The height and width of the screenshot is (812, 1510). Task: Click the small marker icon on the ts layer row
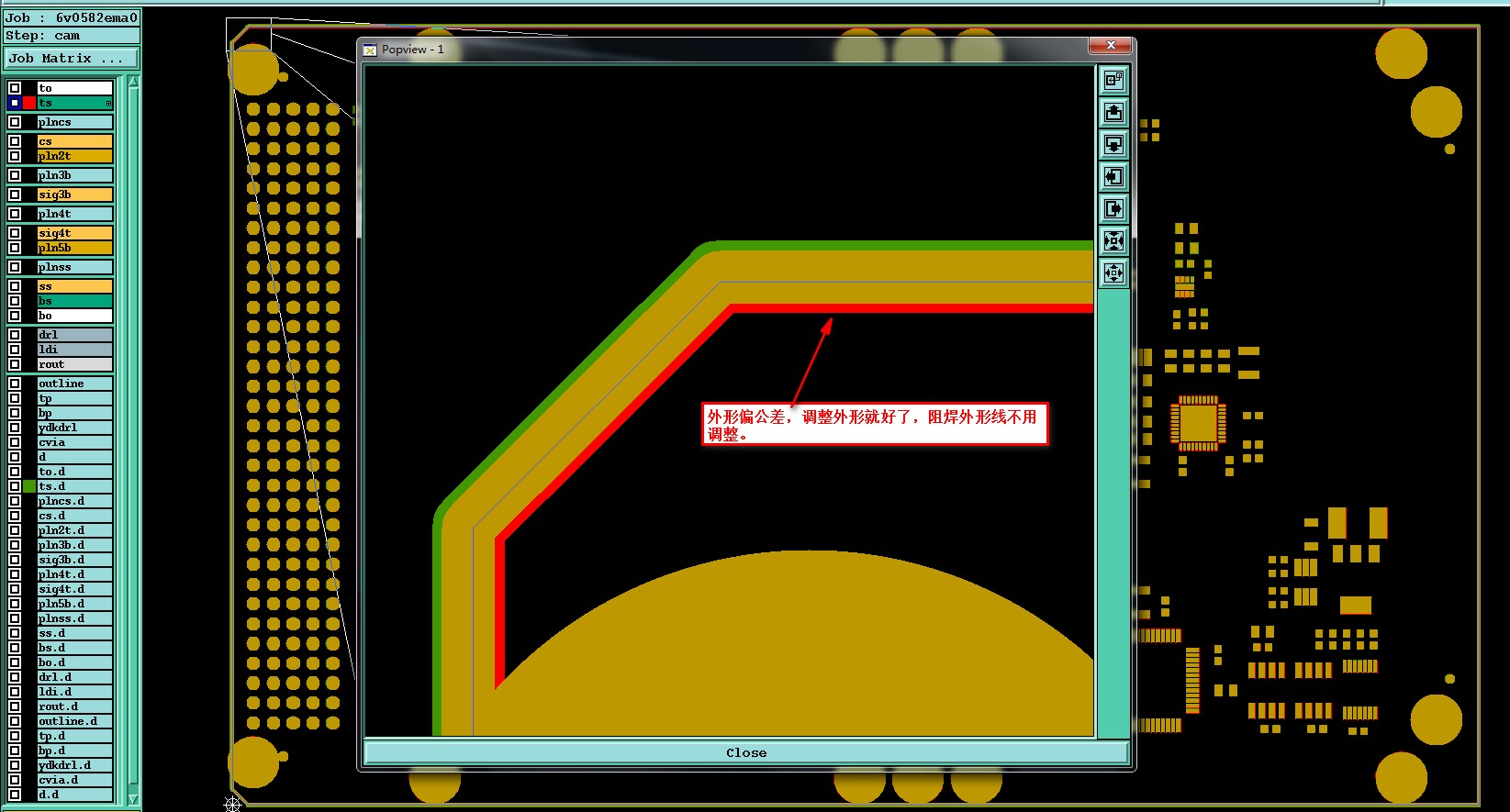click(x=108, y=103)
